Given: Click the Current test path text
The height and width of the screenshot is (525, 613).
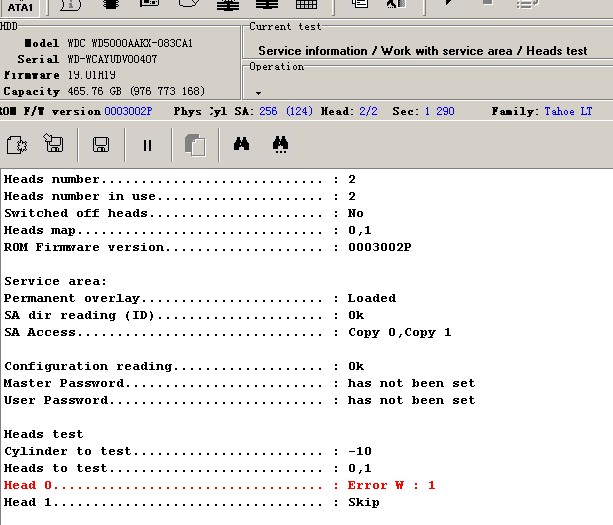Looking at the screenshot, I should coord(422,50).
